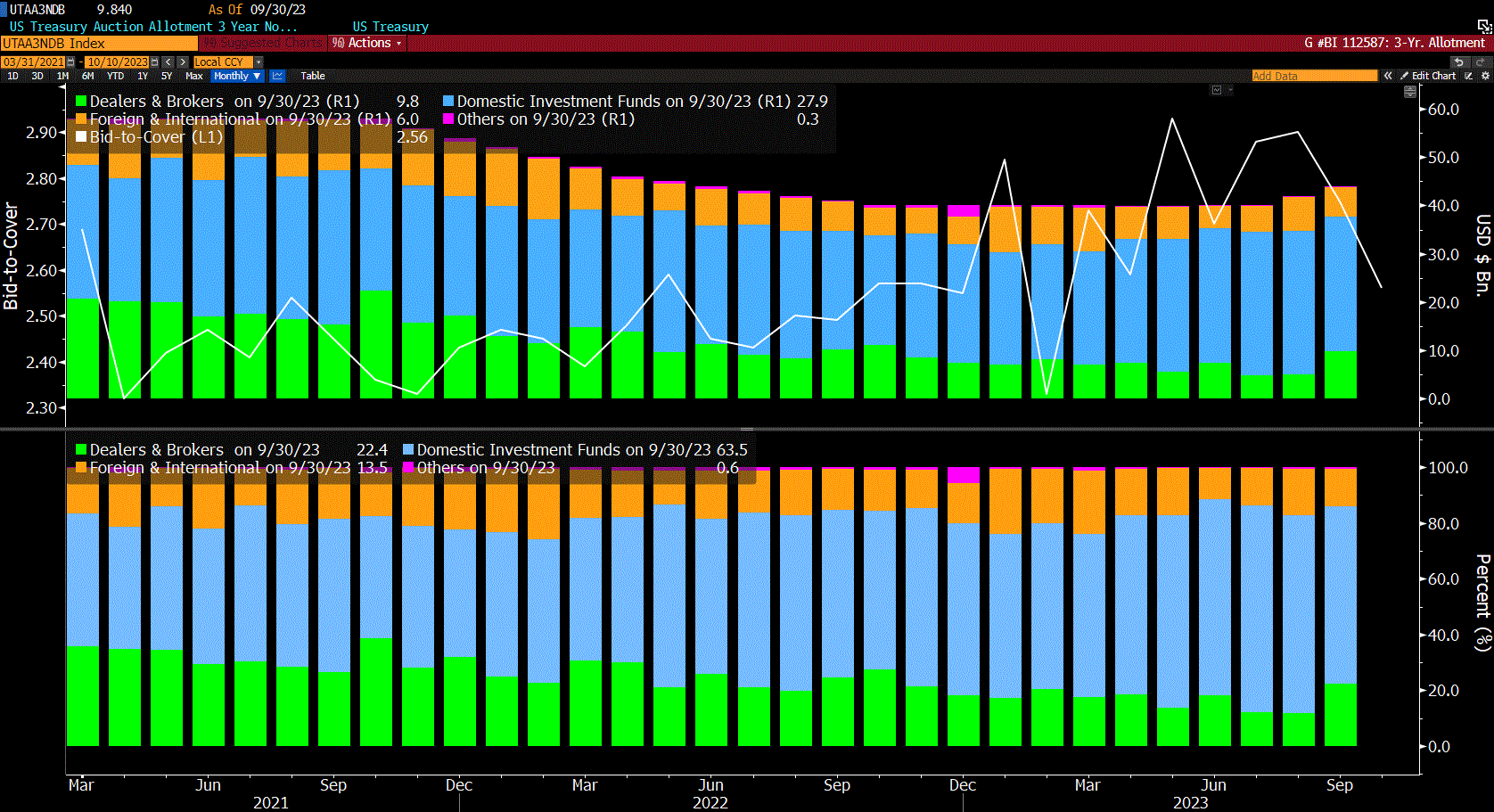
Task: Open the calendar icon beside the start date
Action: (70, 62)
